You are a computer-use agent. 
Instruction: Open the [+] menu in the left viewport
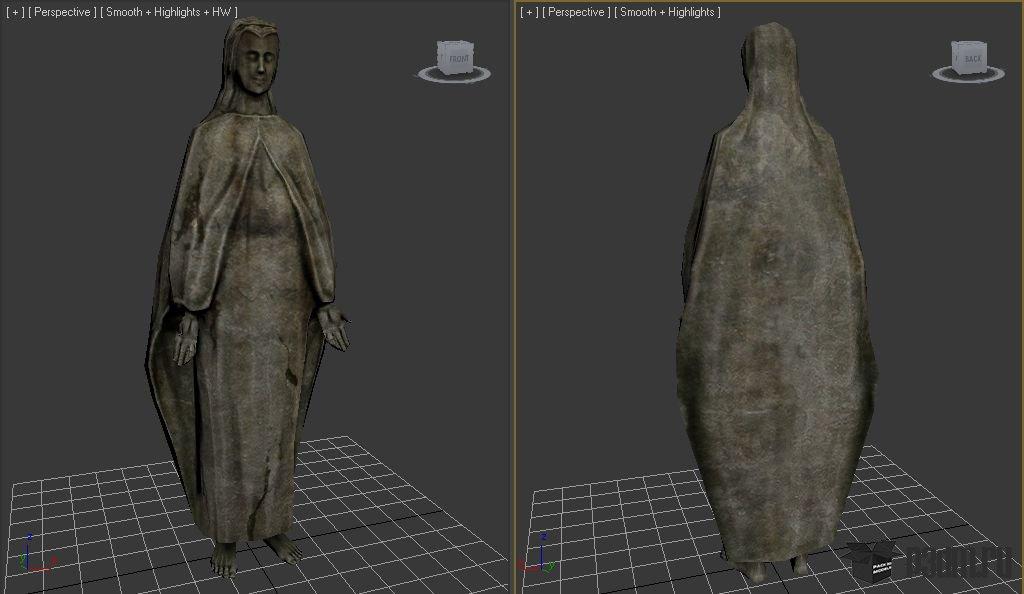(15, 12)
